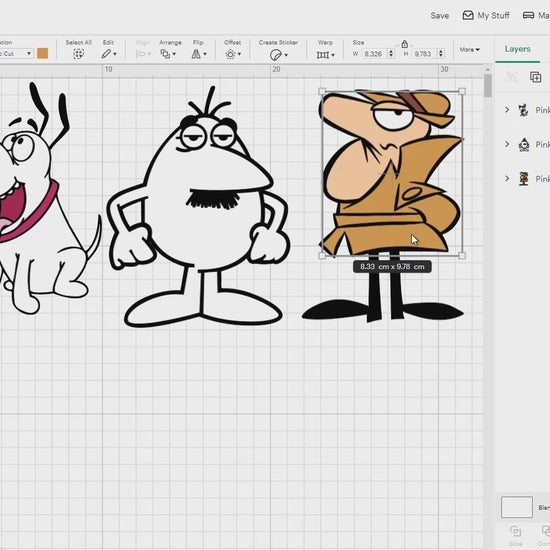Open the Flip dropdown arrow

tap(205, 54)
